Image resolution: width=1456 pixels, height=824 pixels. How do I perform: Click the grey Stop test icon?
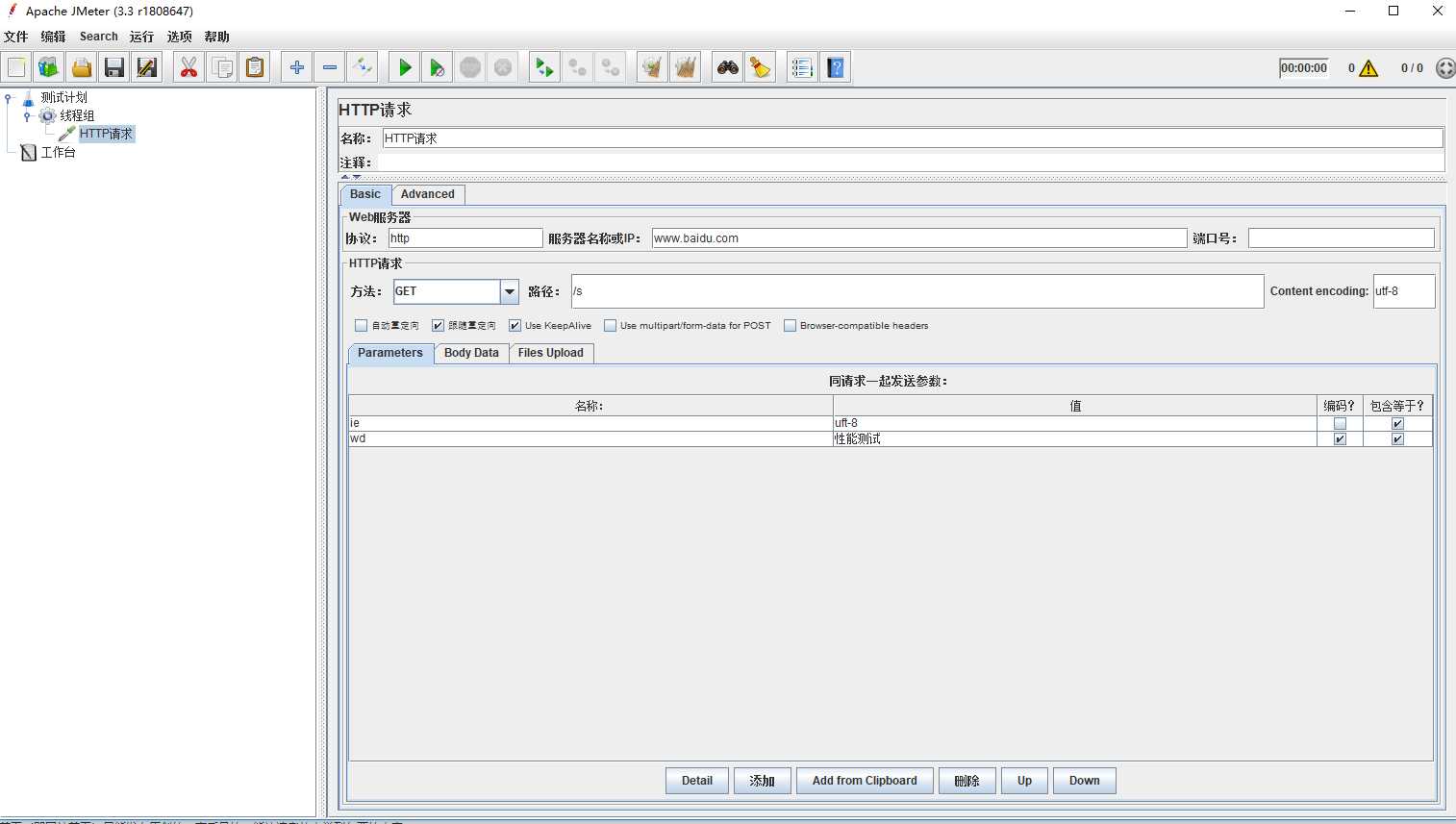click(470, 67)
